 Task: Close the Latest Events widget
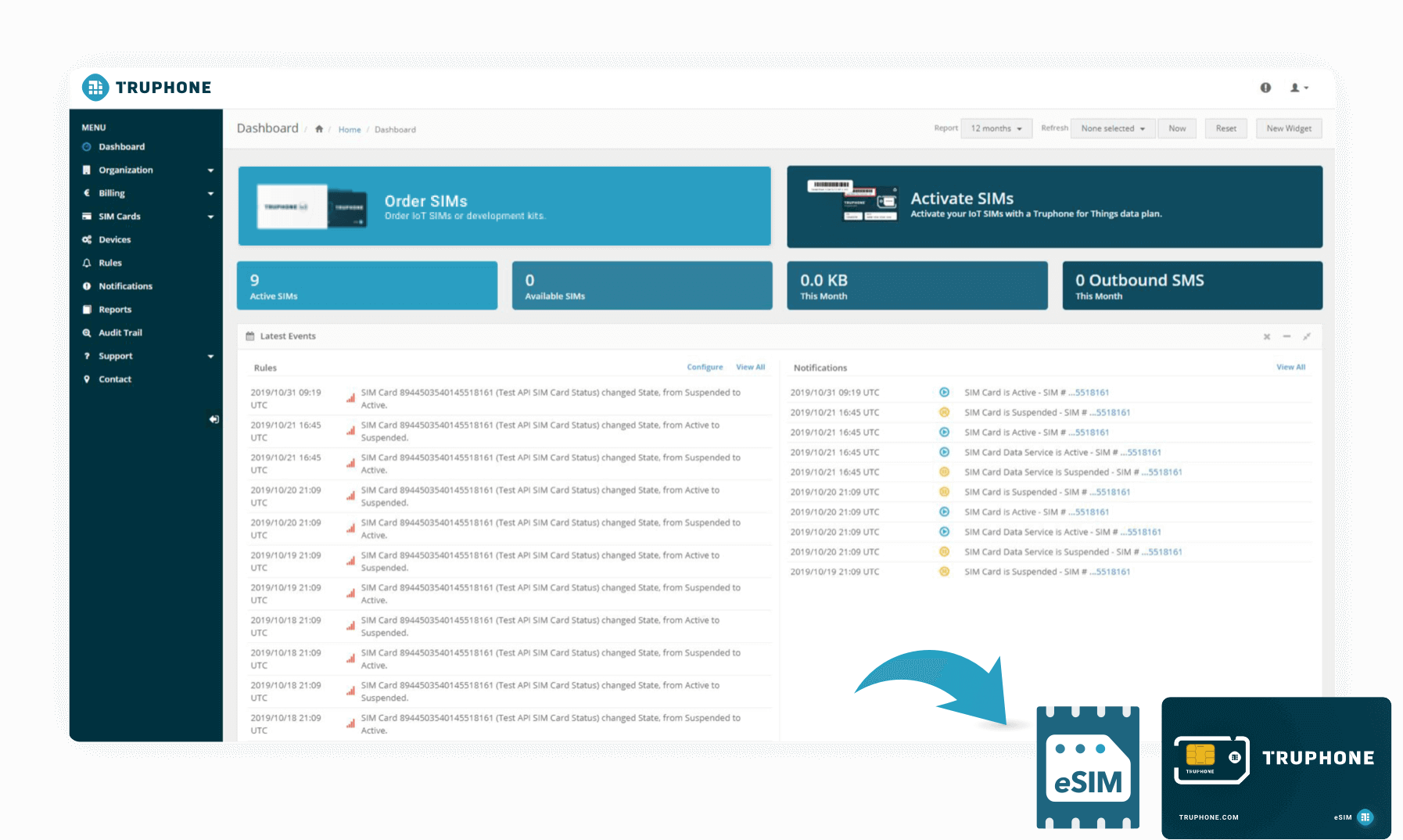[1267, 336]
